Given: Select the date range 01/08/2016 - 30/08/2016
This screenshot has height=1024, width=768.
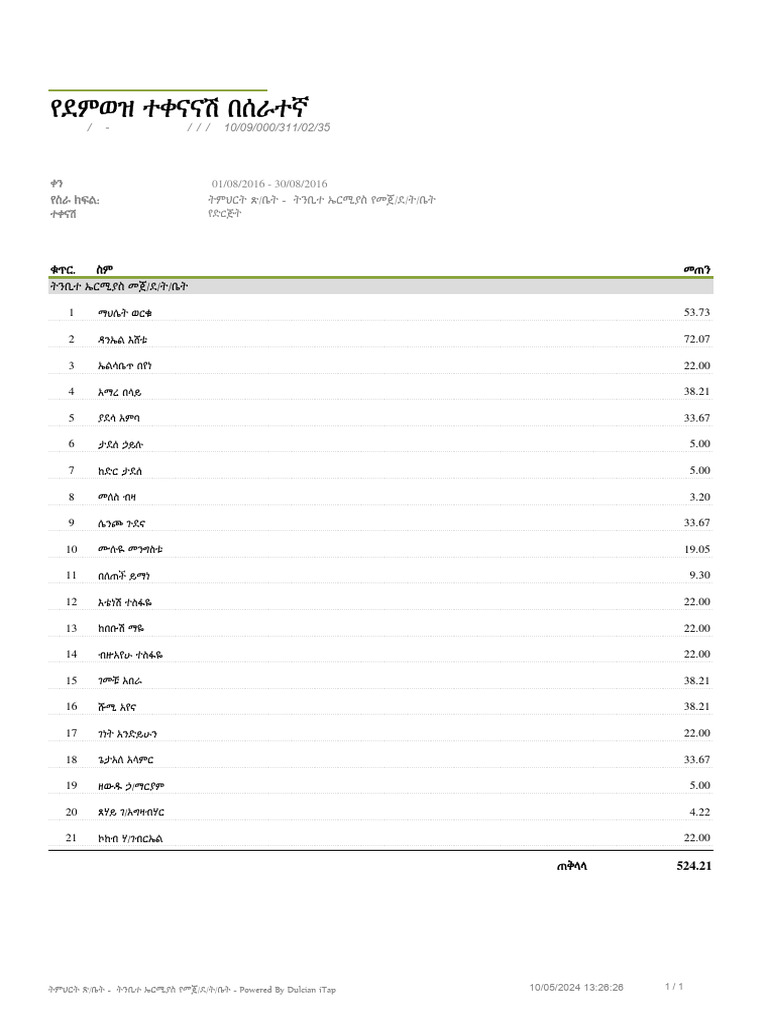Looking at the screenshot, I should click(x=269, y=184).
